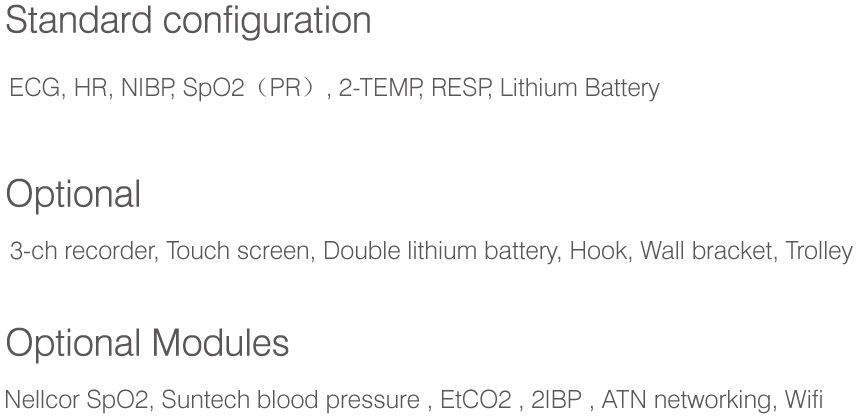
Task: Click the Trolley text
Action: click(818, 251)
